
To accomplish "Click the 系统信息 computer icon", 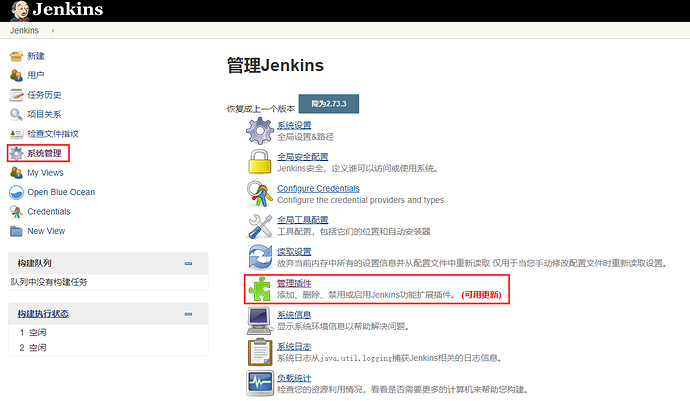I will coord(260,321).
